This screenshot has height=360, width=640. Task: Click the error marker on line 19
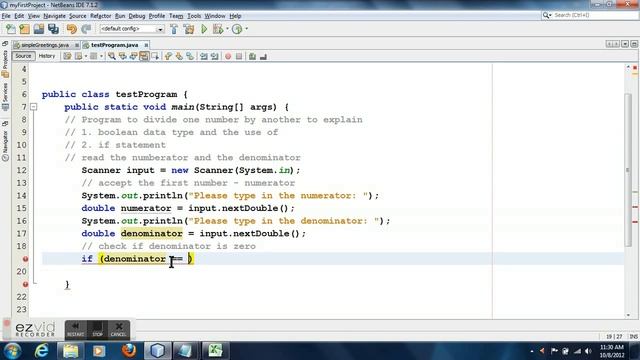[25, 259]
